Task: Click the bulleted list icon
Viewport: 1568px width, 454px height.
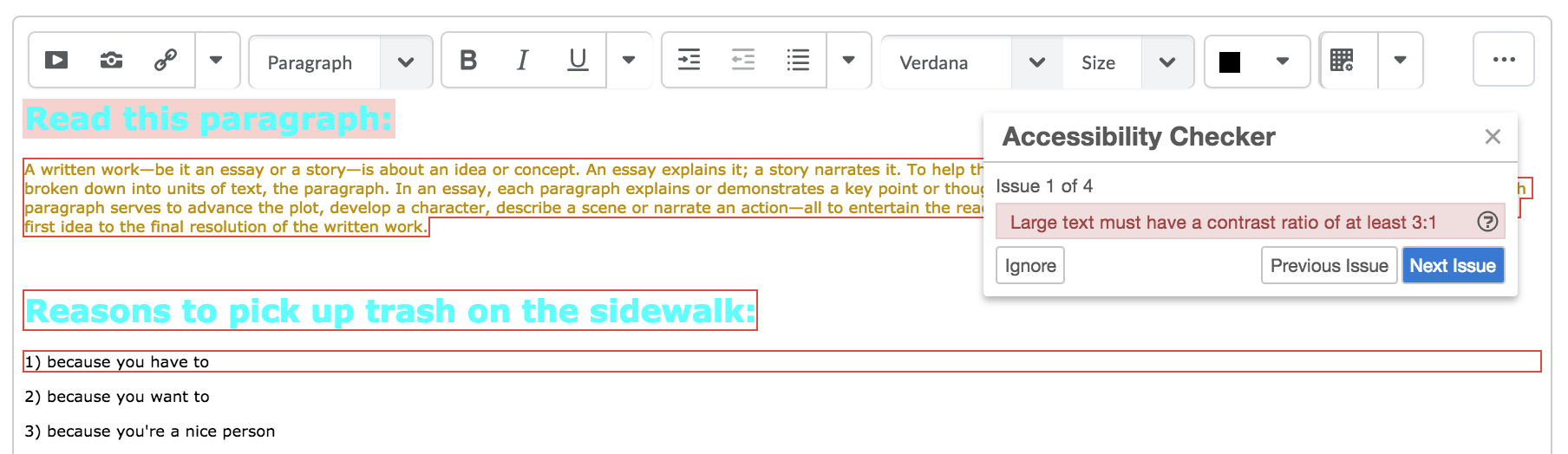Action: pos(798,61)
